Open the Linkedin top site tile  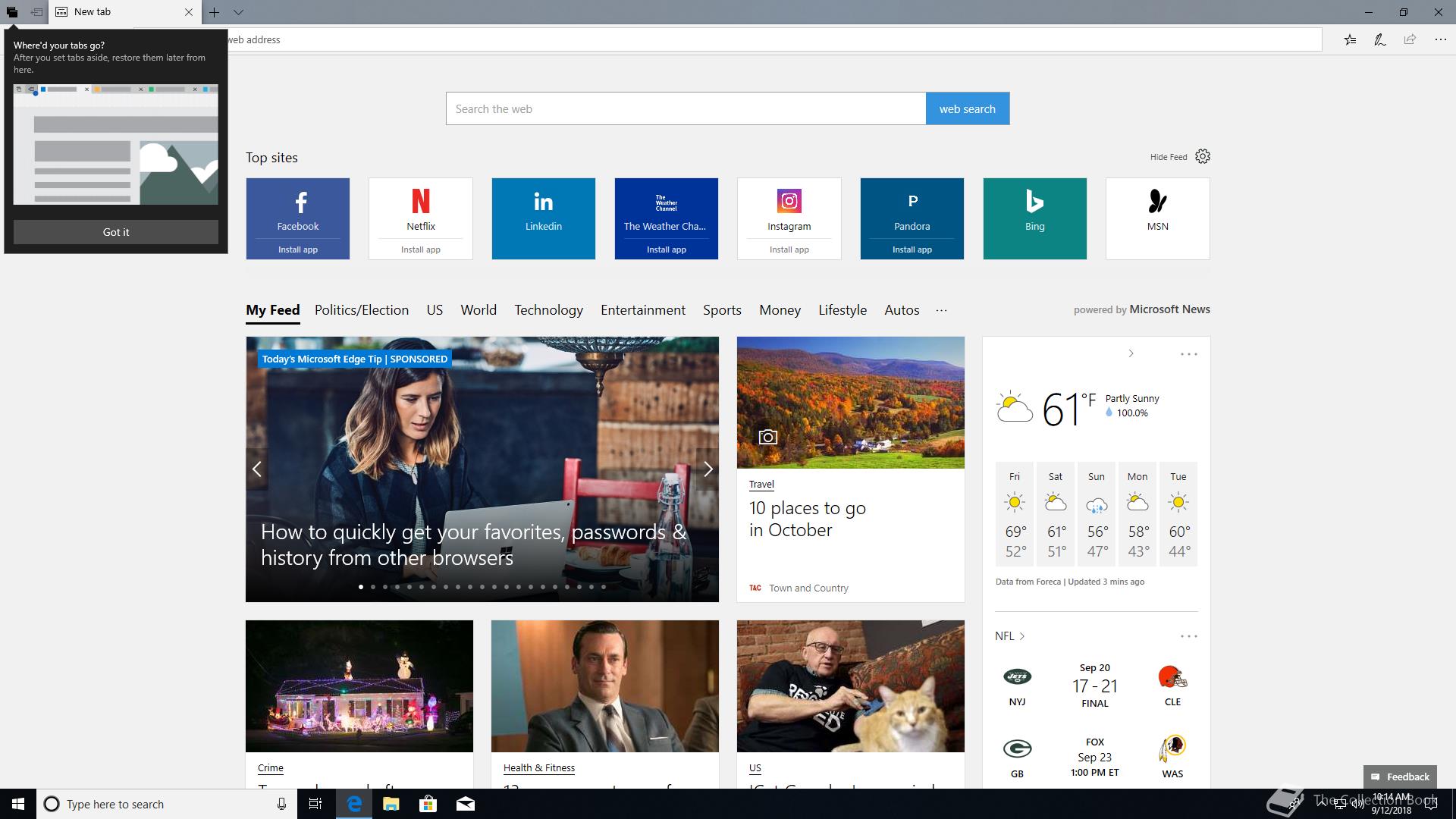tap(544, 218)
